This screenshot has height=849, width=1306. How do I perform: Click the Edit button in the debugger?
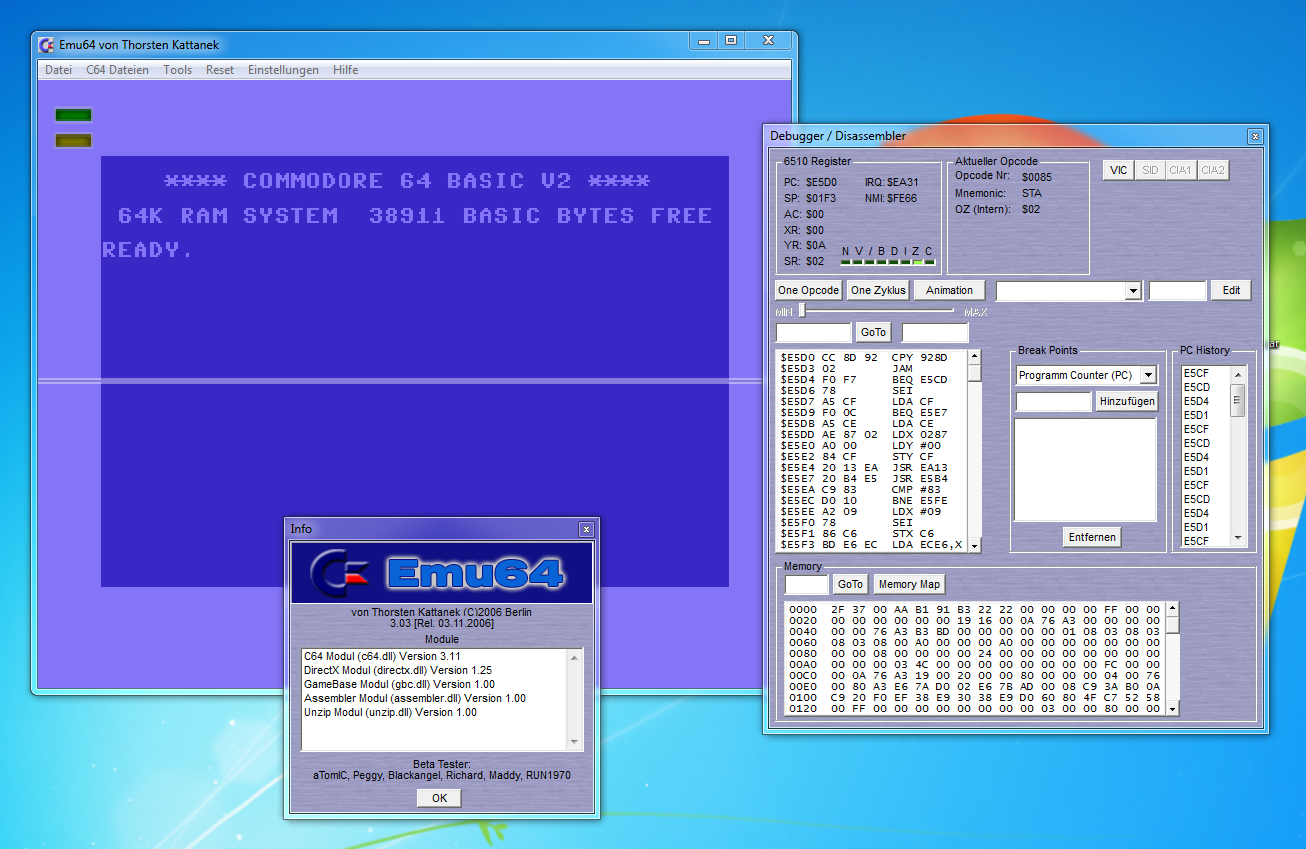[1231, 290]
